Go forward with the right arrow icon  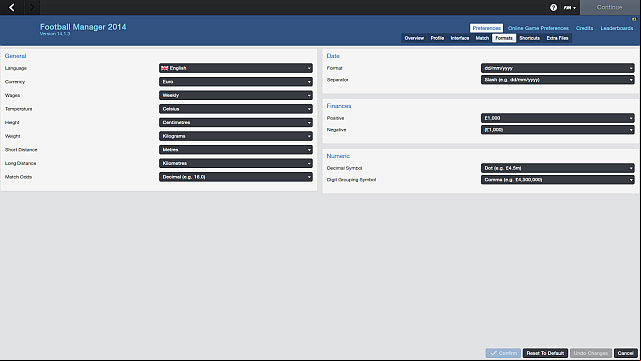32,7
